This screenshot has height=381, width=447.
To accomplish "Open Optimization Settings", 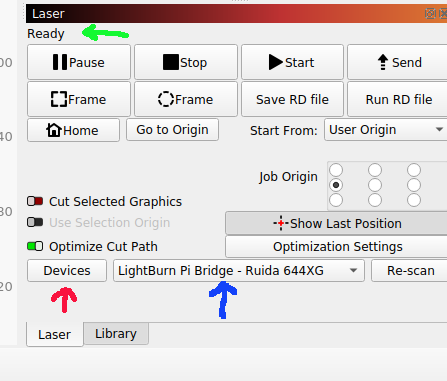I will pos(337,247).
